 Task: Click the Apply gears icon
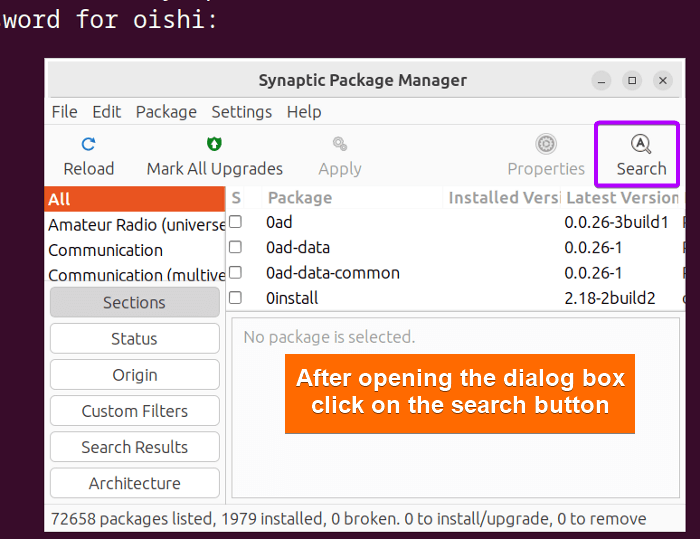click(x=340, y=144)
